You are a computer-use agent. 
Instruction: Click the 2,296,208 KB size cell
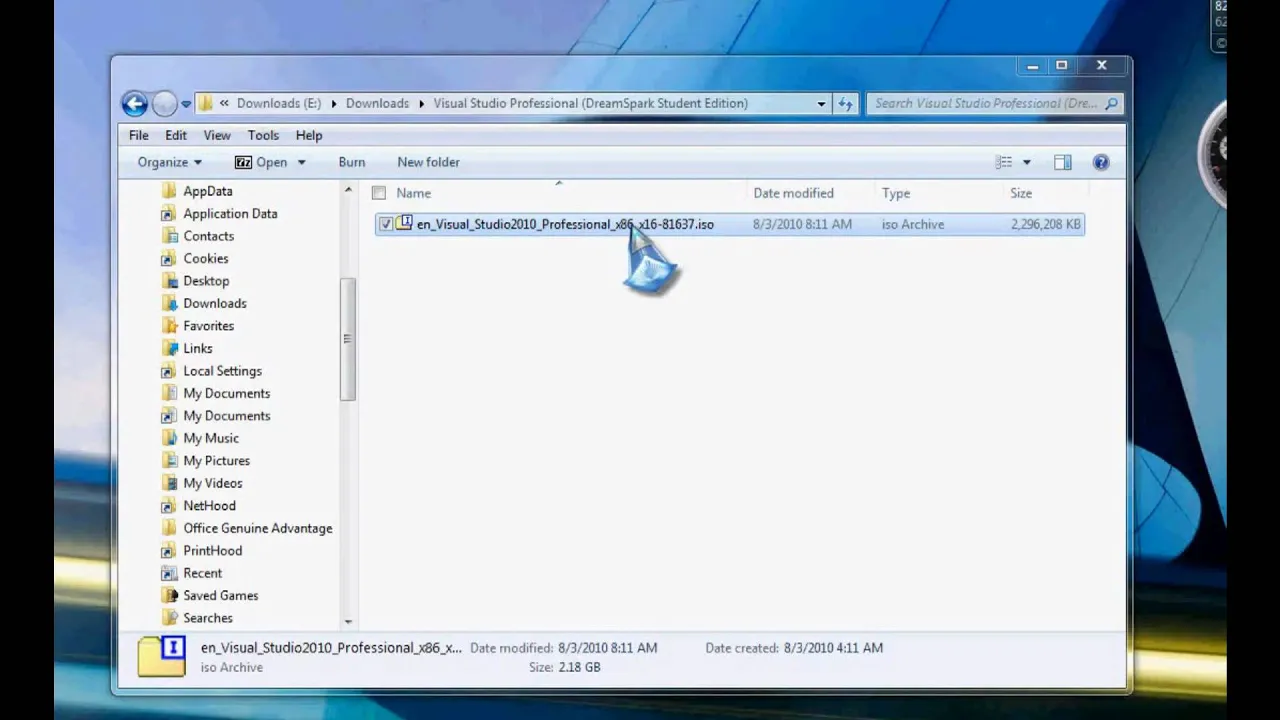click(x=1046, y=224)
